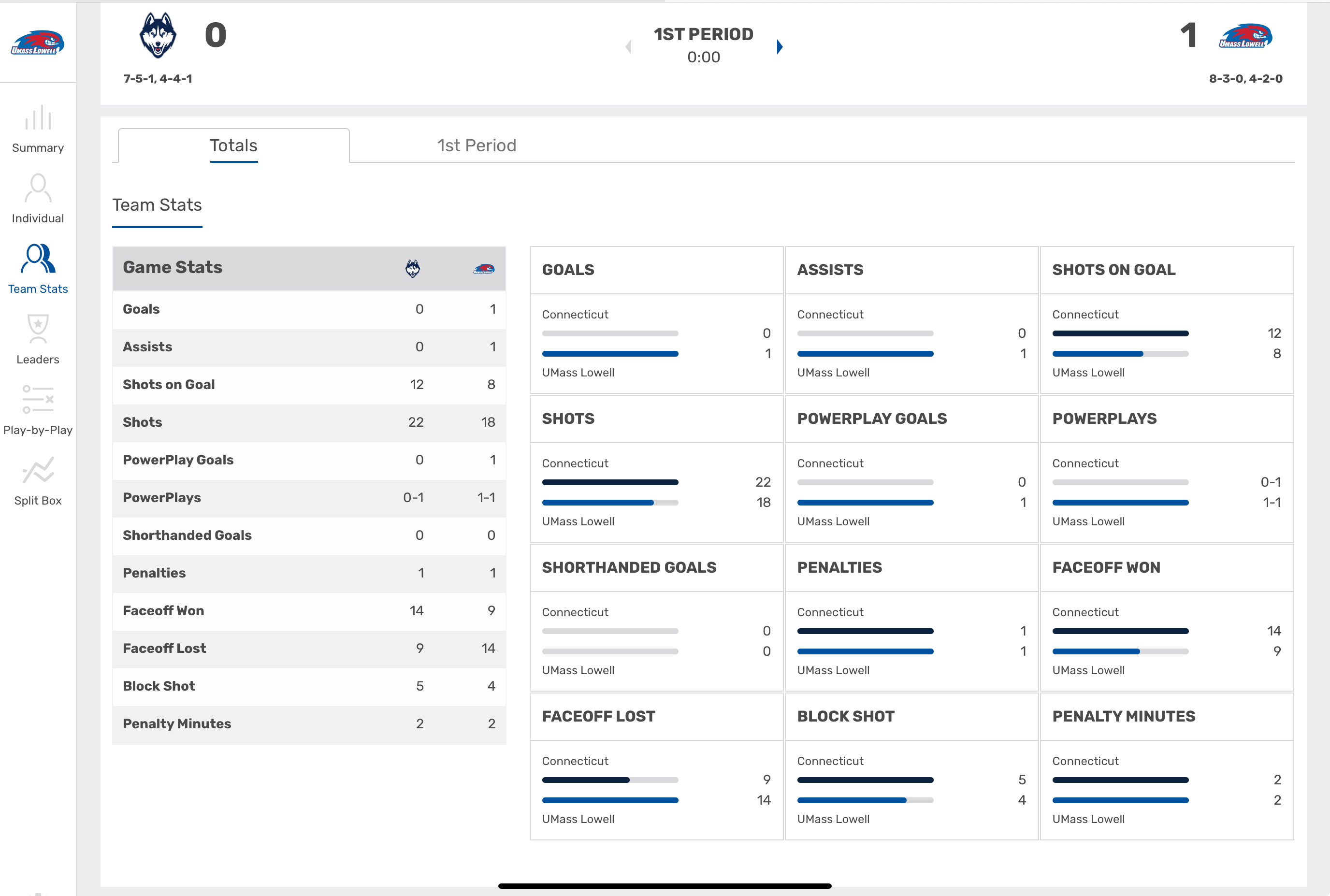
Task: Click the Penalties row label
Action: (154, 573)
